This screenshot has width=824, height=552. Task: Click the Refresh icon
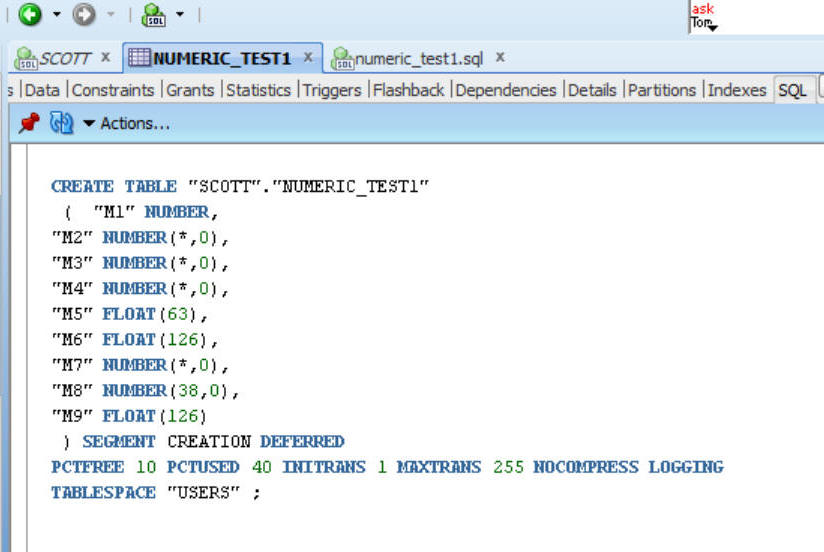pyautogui.click(x=61, y=123)
